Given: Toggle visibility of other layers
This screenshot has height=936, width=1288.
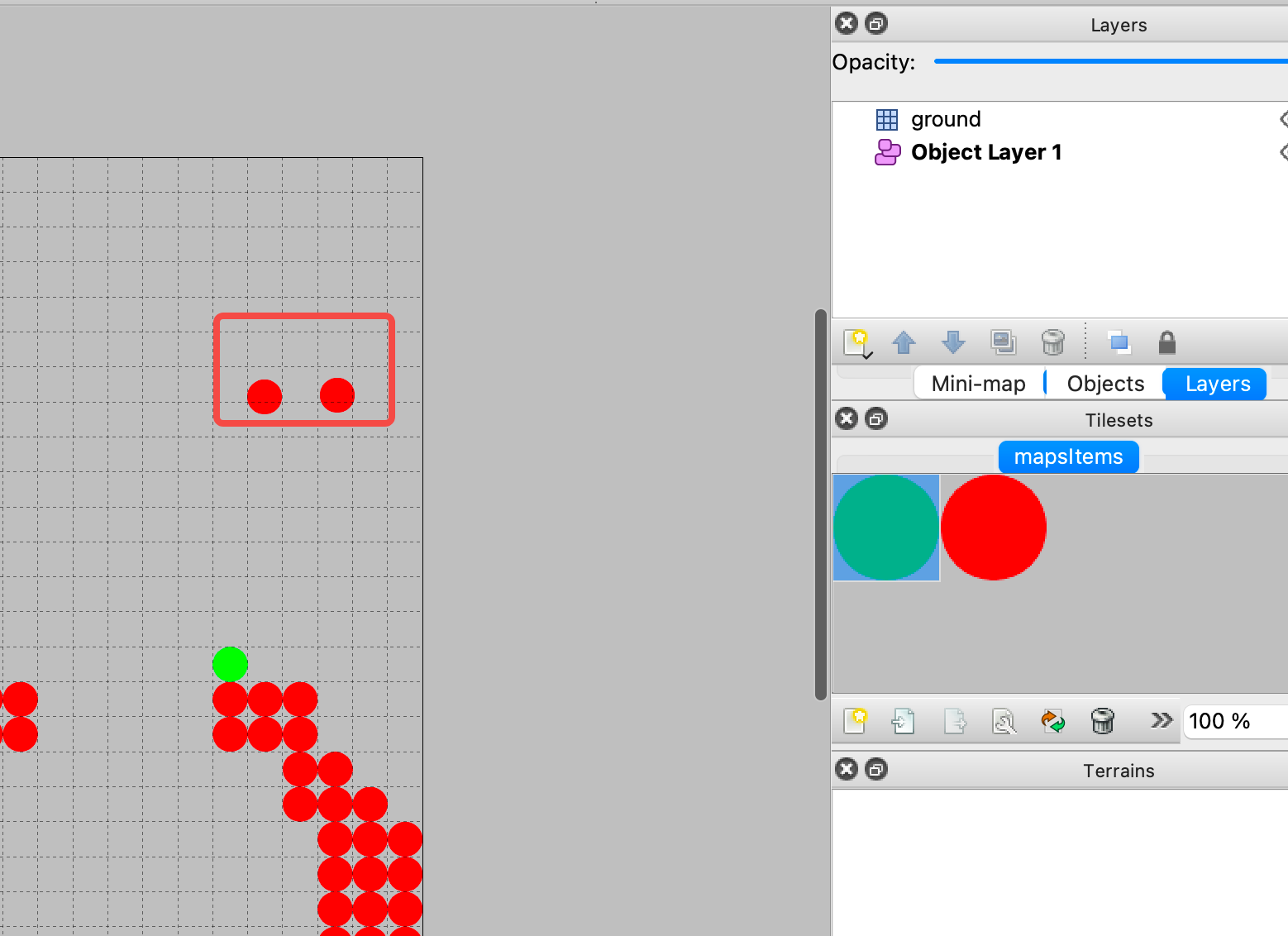Looking at the screenshot, I should [x=1119, y=342].
